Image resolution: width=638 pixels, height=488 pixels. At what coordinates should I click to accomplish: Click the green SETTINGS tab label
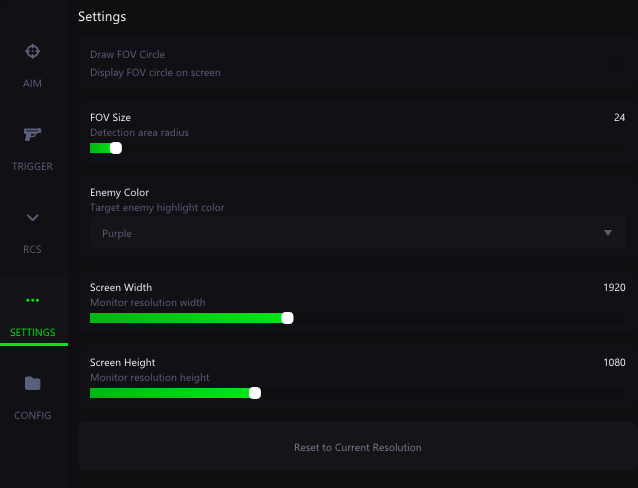[33, 333]
